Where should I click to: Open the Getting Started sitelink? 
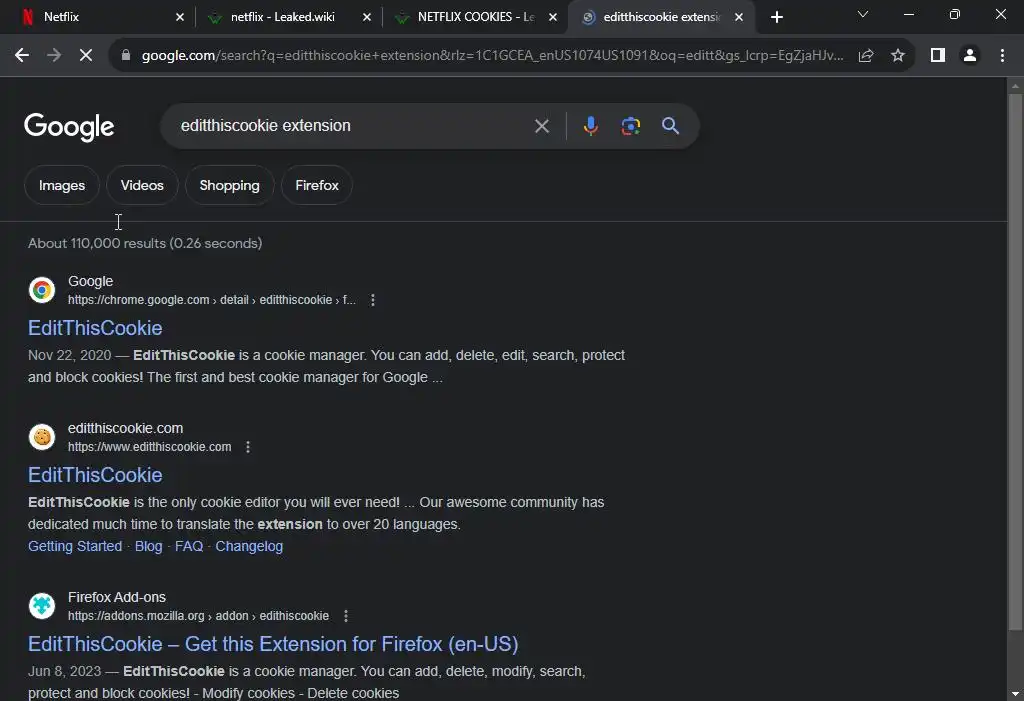tap(75, 546)
